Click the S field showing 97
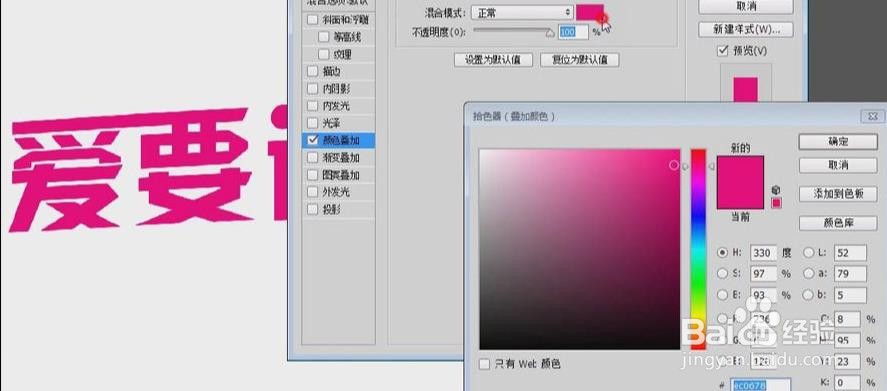 [763, 274]
